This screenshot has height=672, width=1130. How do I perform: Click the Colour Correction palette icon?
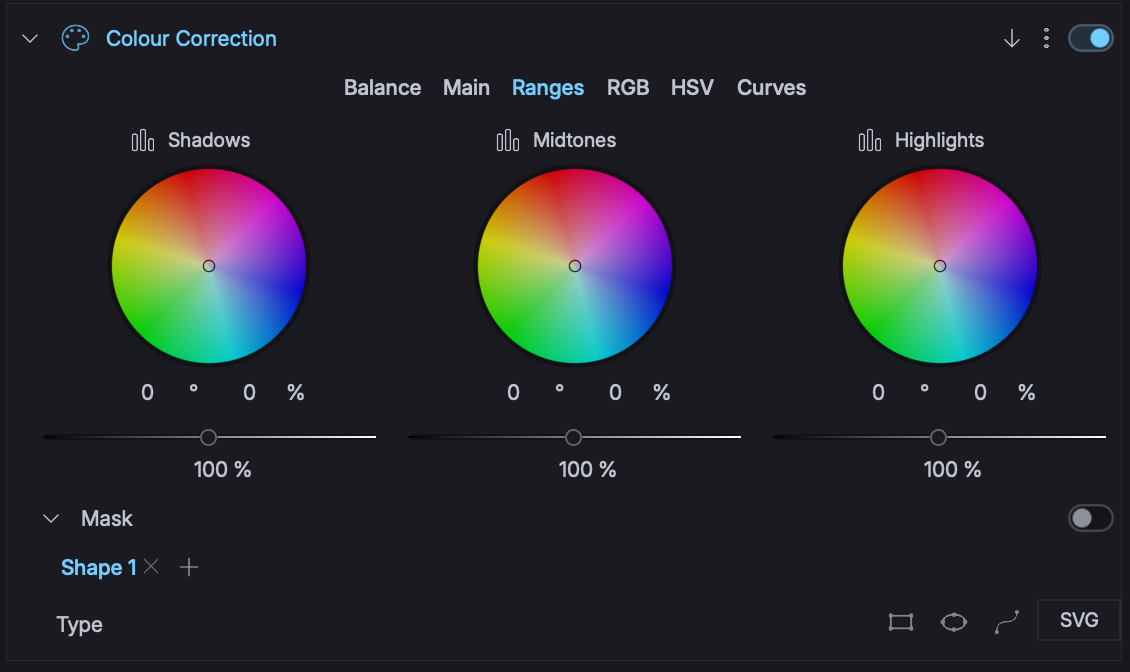coord(75,38)
